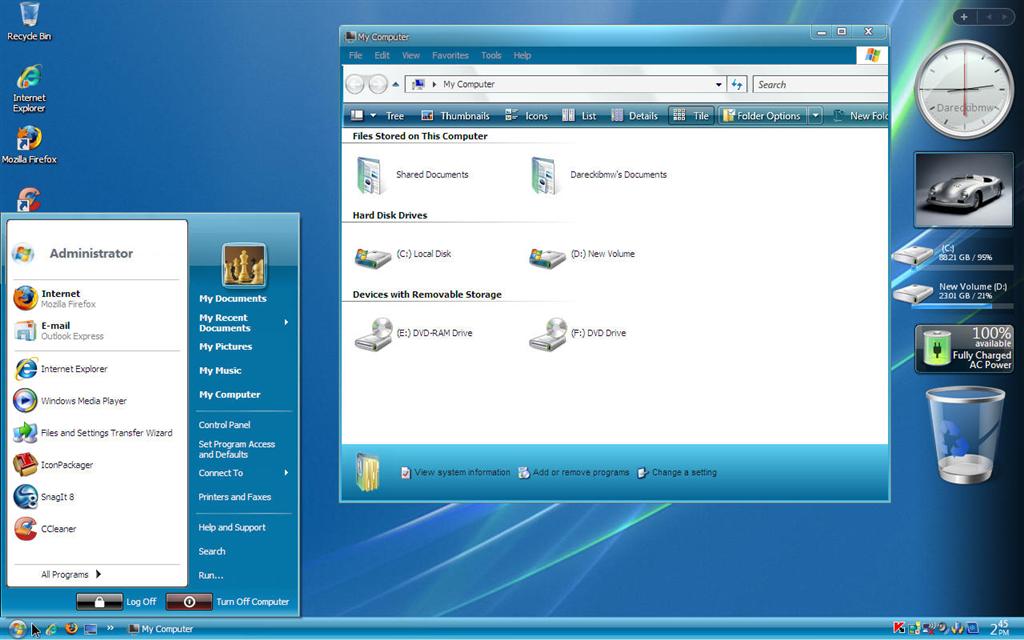The height and width of the screenshot is (640, 1024).
Task: Open Files and Settings Transfer Wizard
Action: click(x=95, y=433)
